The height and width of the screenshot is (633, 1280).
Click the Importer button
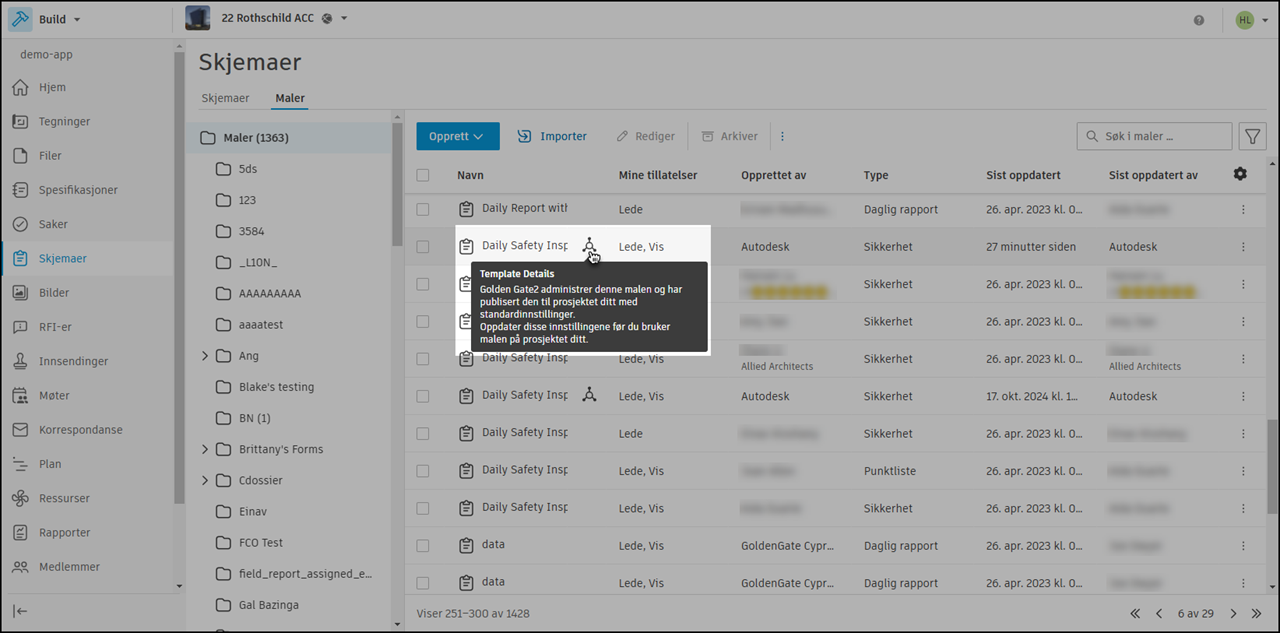tap(552, 136)
